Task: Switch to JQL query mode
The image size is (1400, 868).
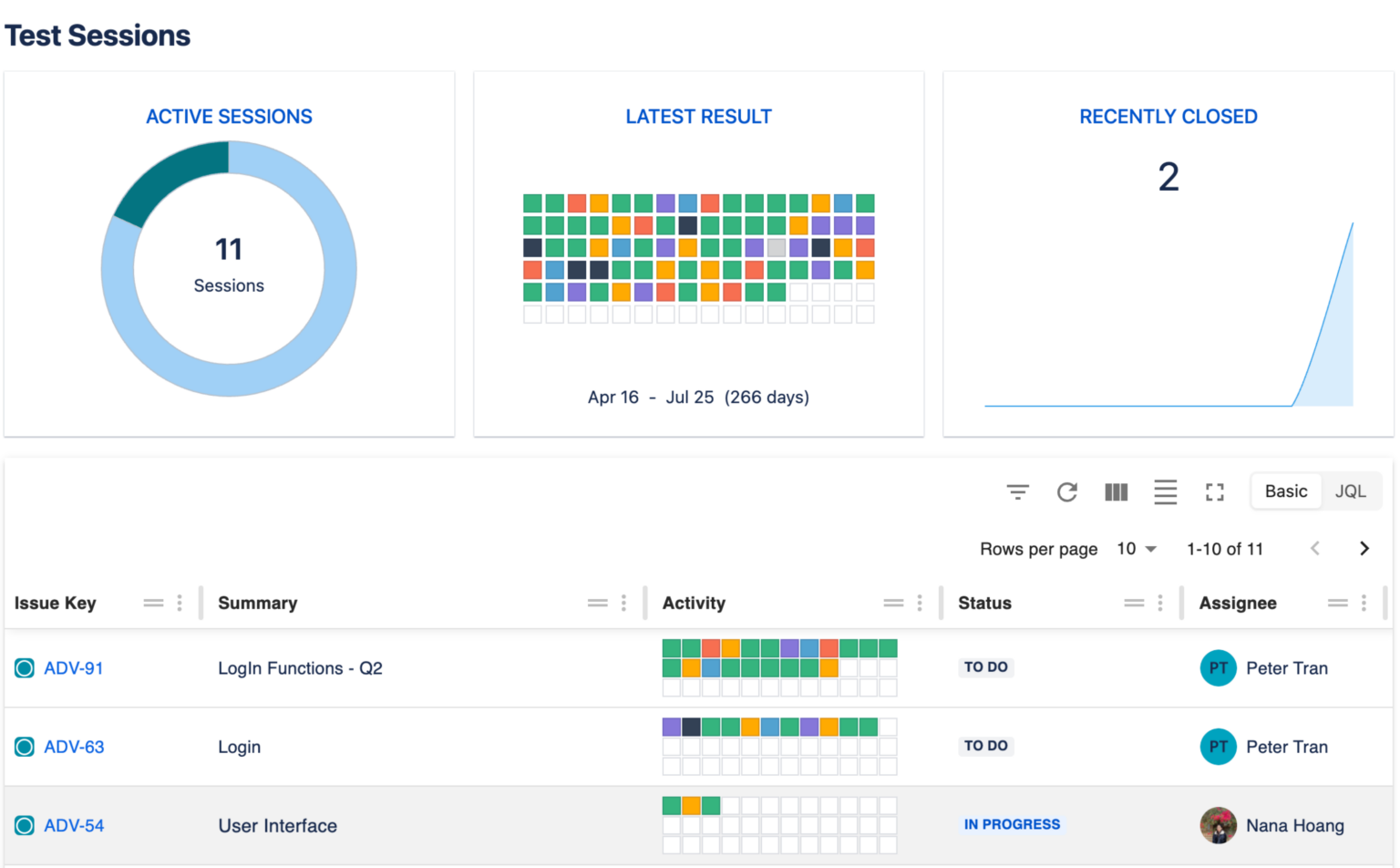Action: tap(1352, 491)
